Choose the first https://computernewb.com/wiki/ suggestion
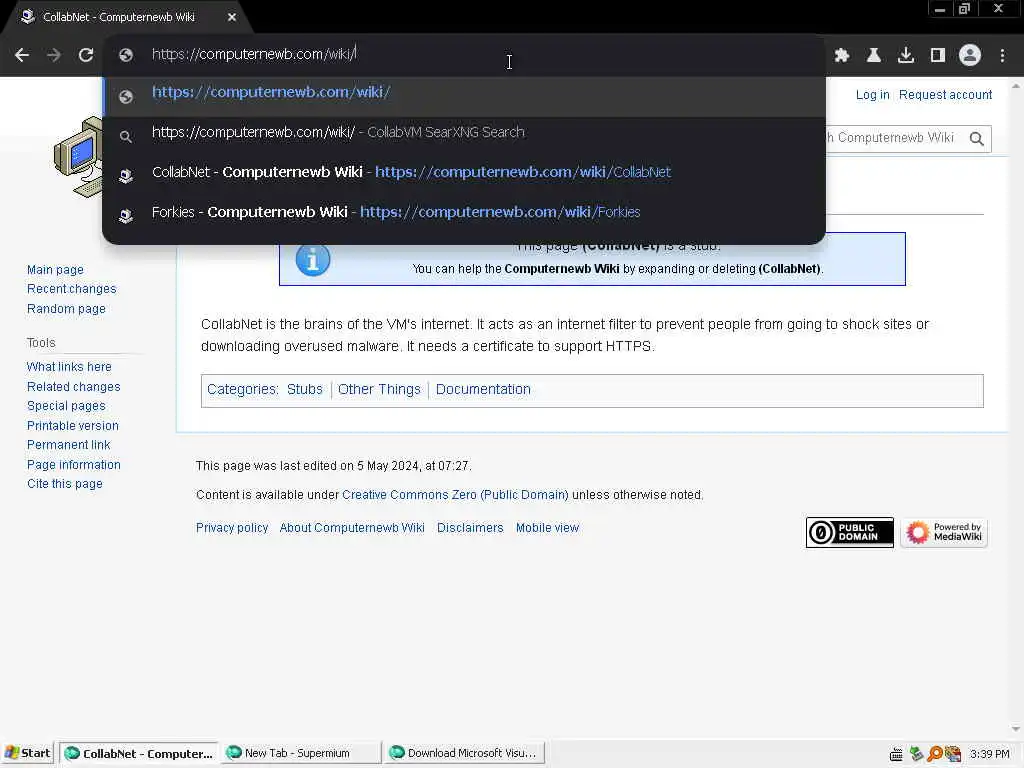The image size is (1024, 768). [x=464, y=96]
